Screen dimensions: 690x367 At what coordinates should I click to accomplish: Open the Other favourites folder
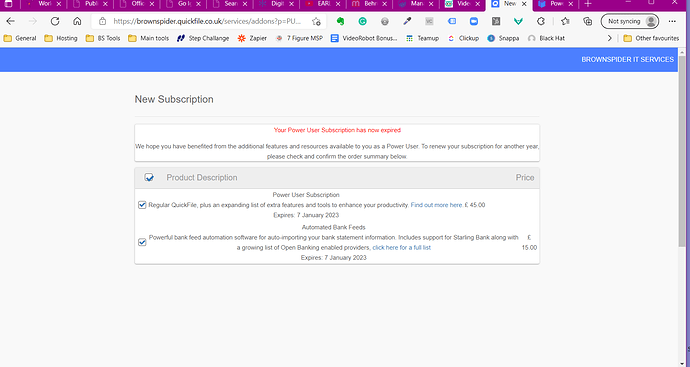coord(651,38)
